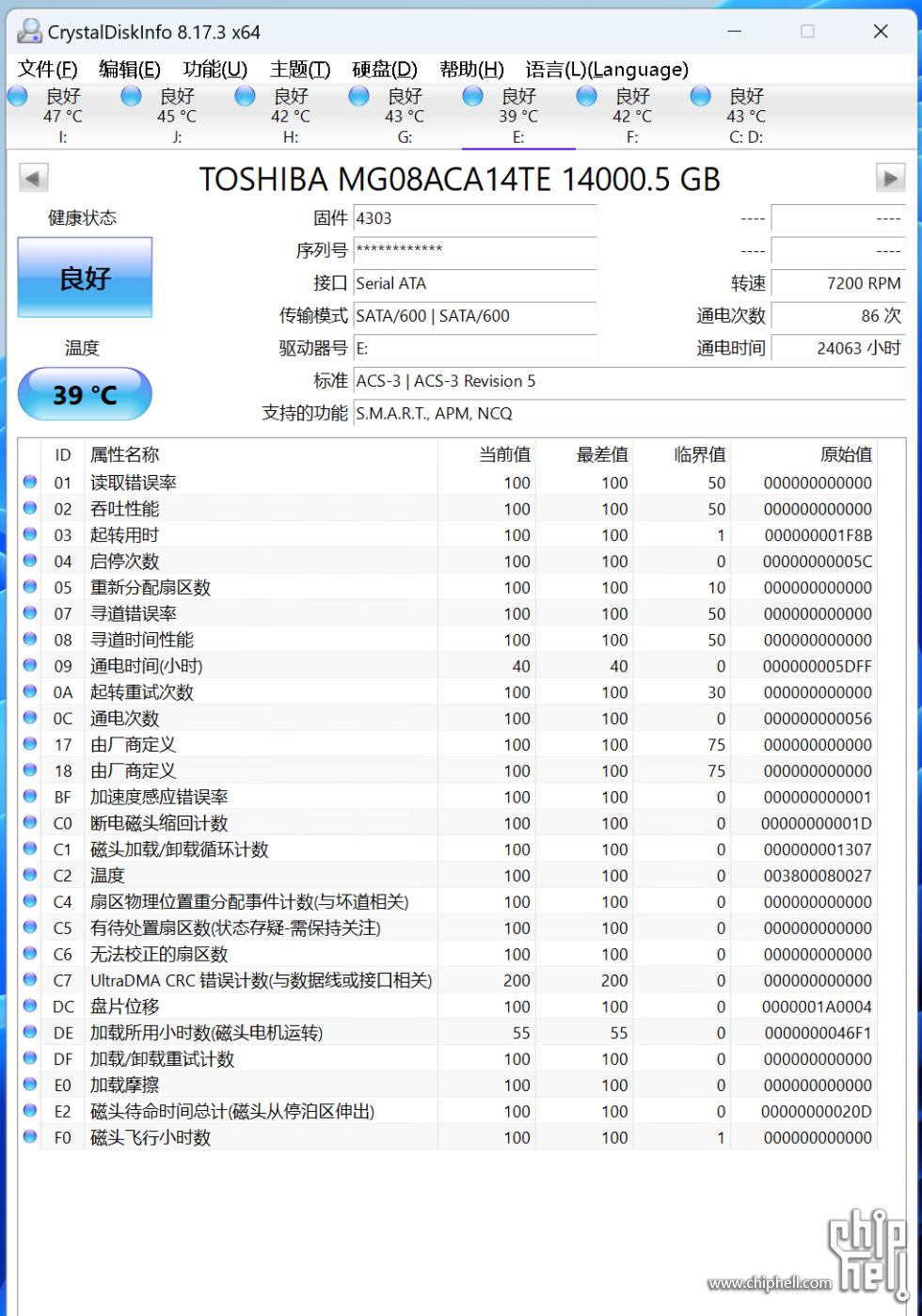Click status orb of attribute C7 UltraDMA CRC
The height and width of the screenshot is (1316, 922).
pos(30,979)
